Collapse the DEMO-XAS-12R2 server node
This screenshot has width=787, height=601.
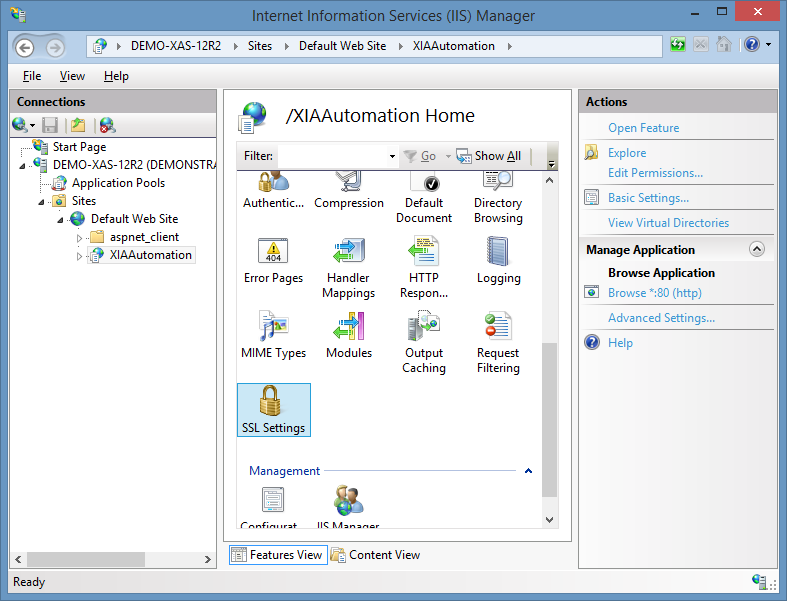pos(22,166)
